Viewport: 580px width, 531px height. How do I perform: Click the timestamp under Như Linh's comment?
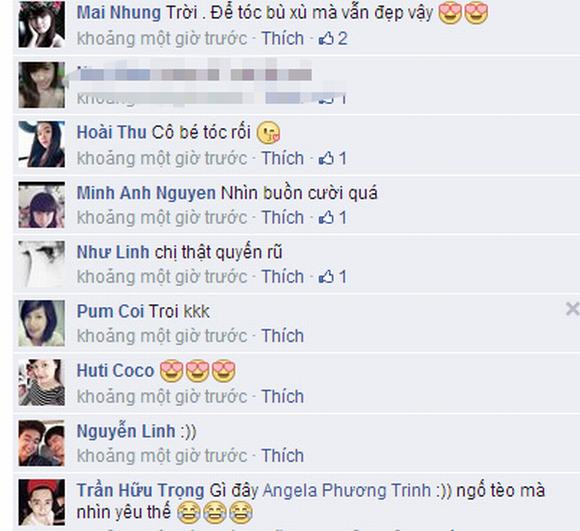coord(162,277)
